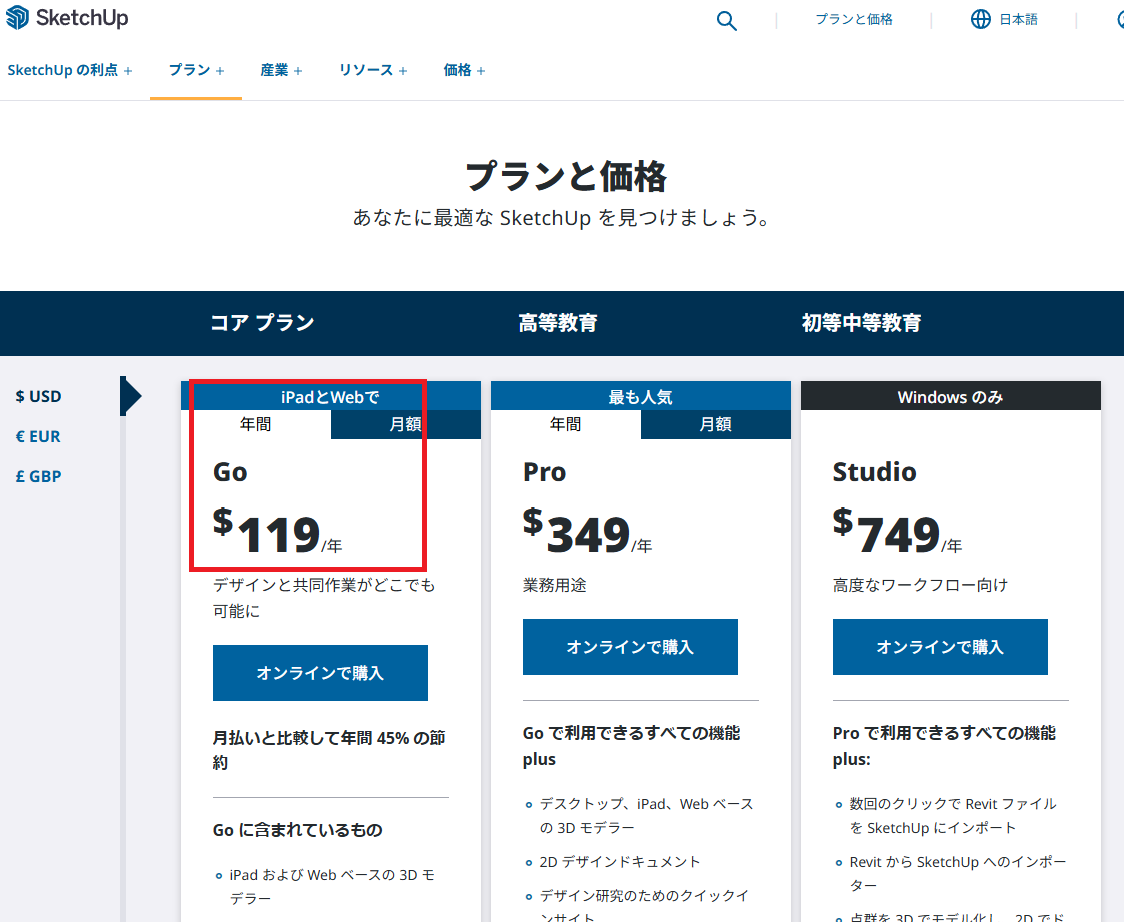Image resolution: width=1124 pixels, height=922 pixels.
Task: Click the デザインと共同作業がどこでも可能に description
Action: (324, 598)
